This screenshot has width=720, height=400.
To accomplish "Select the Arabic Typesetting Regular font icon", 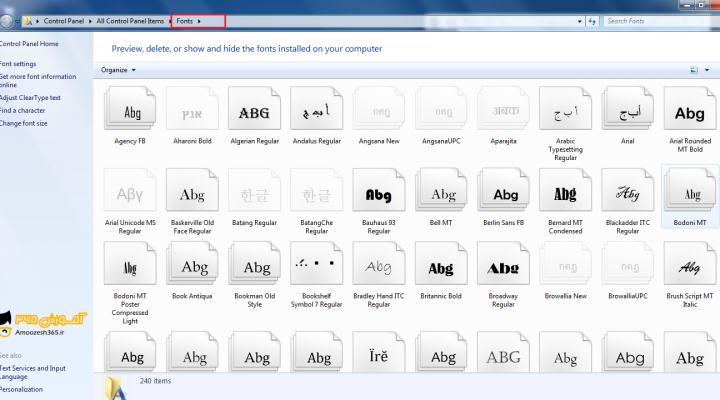I will (x=565, y=108).
